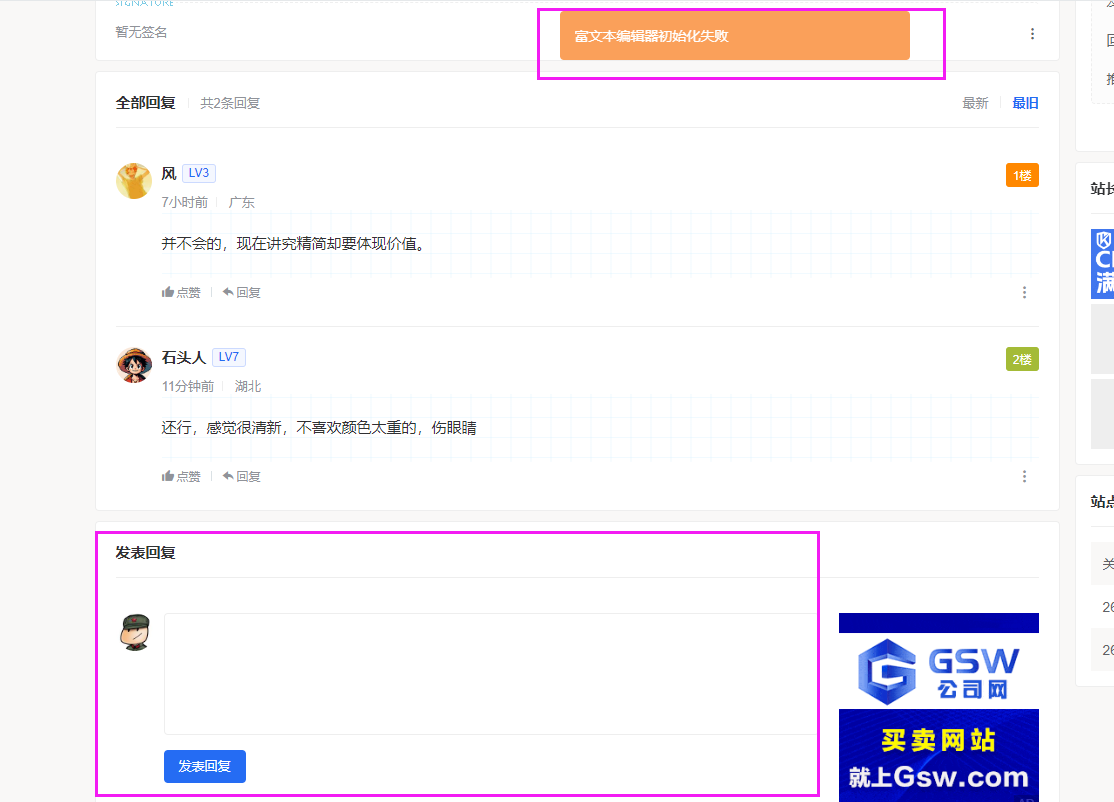The width and height of the screenshot is (1114, 802).
Task: Reply to 石头人's comment via 回复
Action: click(242, 477)
